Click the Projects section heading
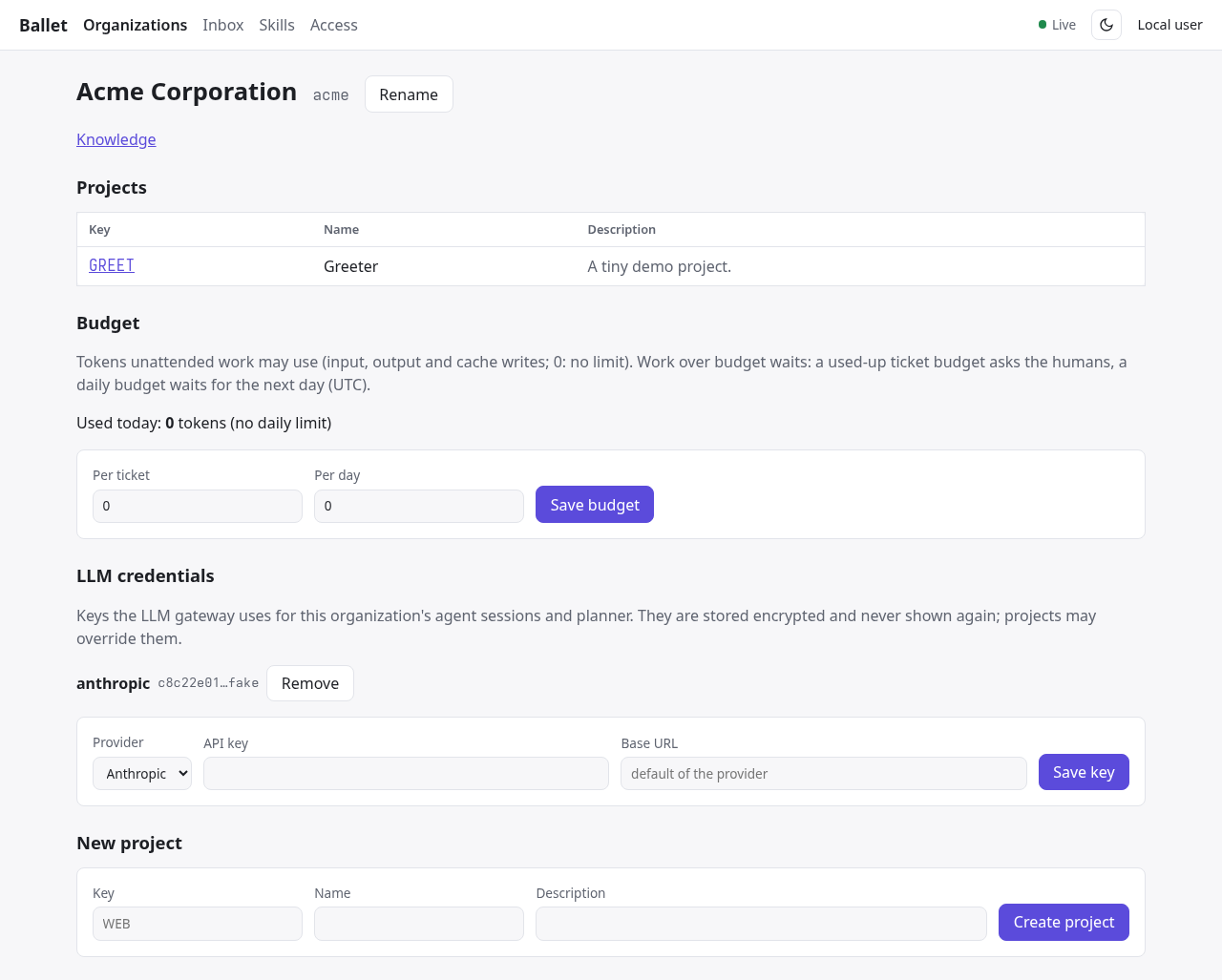The height and width of the screenshot is (980, 1222). coord(112,188)
